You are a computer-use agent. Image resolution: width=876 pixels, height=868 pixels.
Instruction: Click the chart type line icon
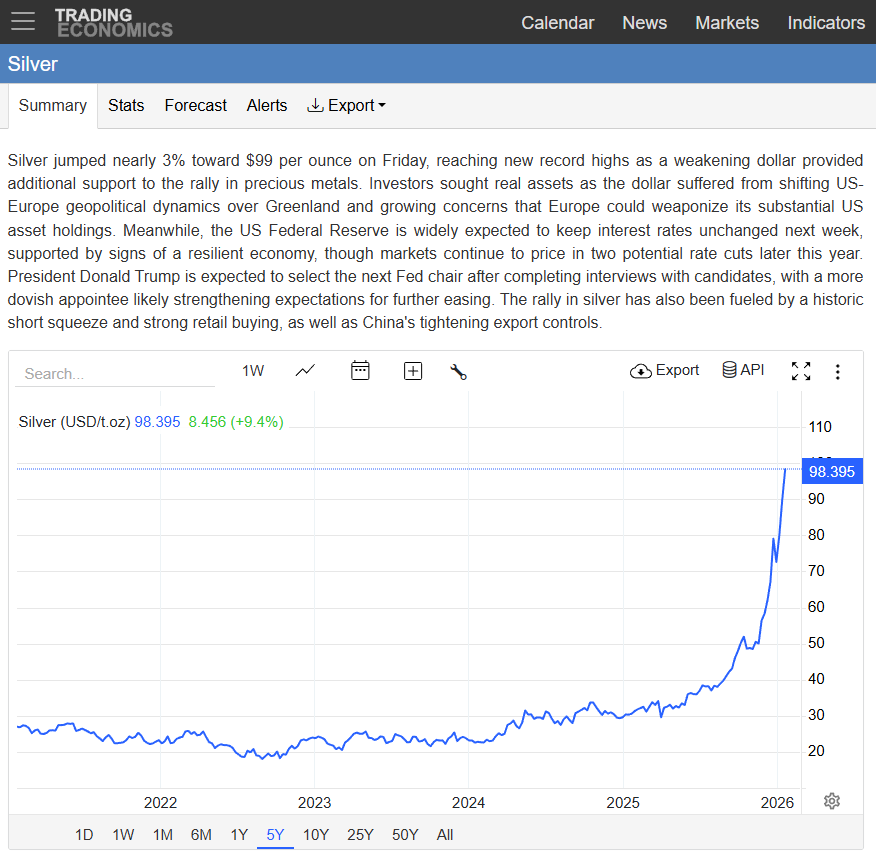point(305,371)
